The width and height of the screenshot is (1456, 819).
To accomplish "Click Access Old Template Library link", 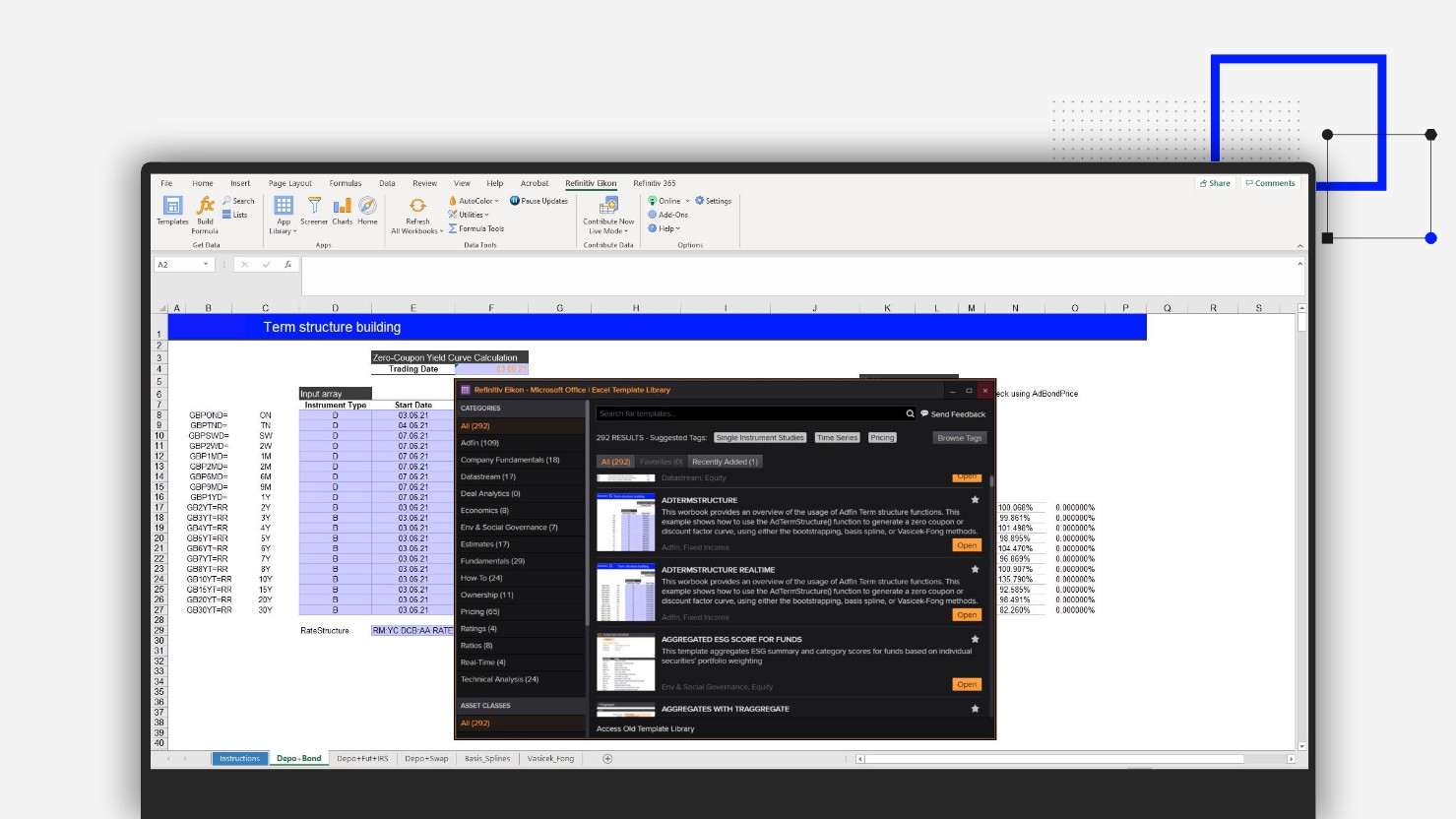I will [x=645, y=728].
